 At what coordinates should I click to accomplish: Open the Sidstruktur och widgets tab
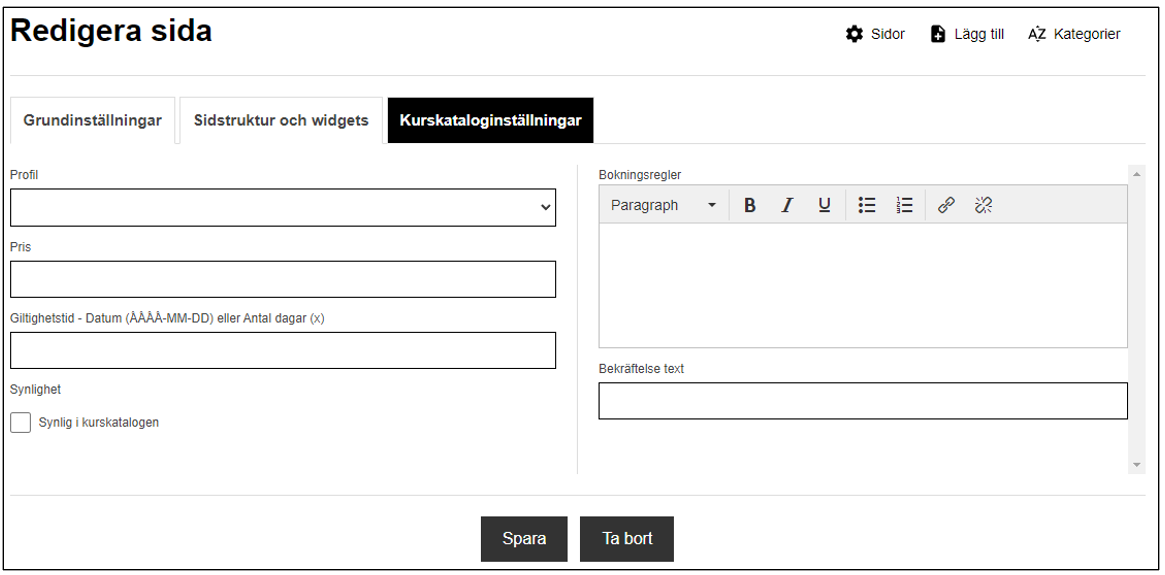point(282,120)
